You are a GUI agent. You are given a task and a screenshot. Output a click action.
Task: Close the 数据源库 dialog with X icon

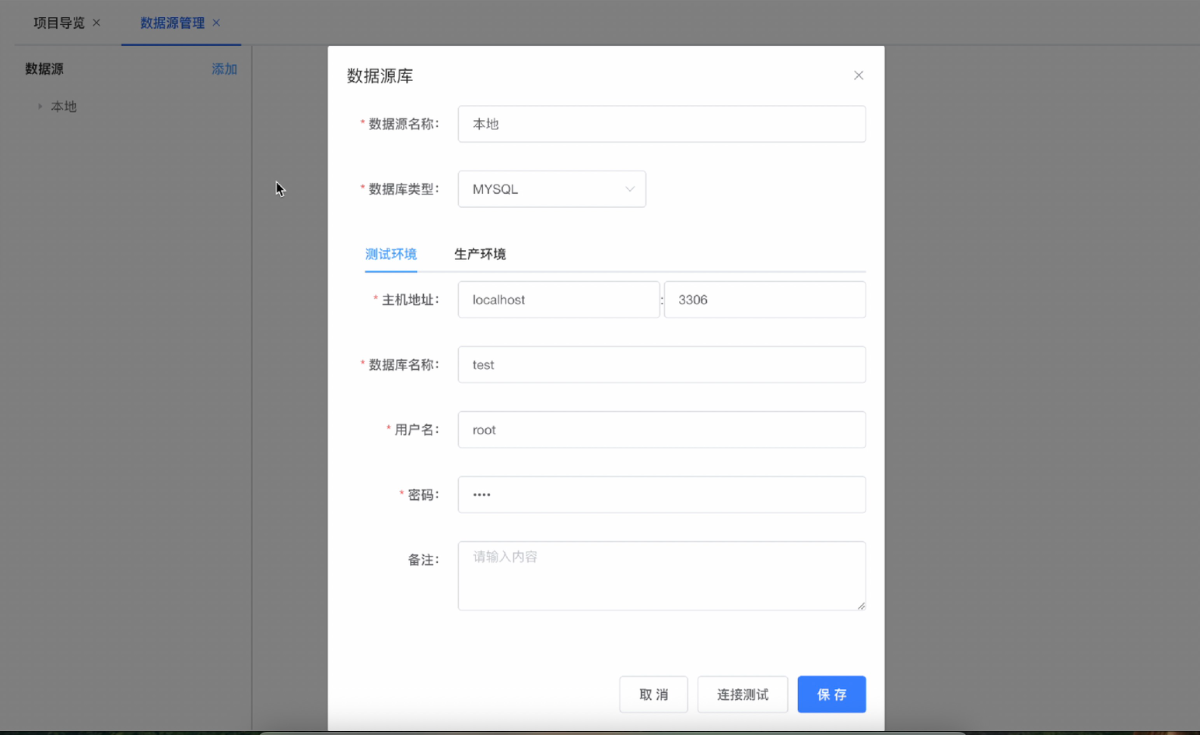[858, 75]
